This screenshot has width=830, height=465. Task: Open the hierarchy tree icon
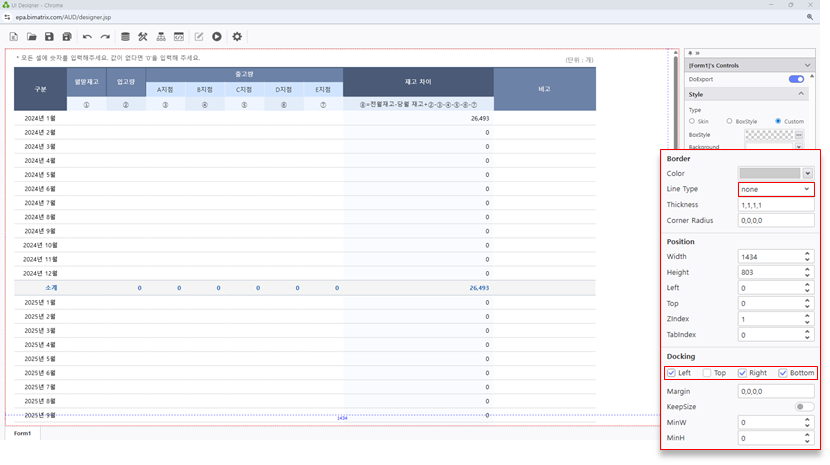click(161, 37)
